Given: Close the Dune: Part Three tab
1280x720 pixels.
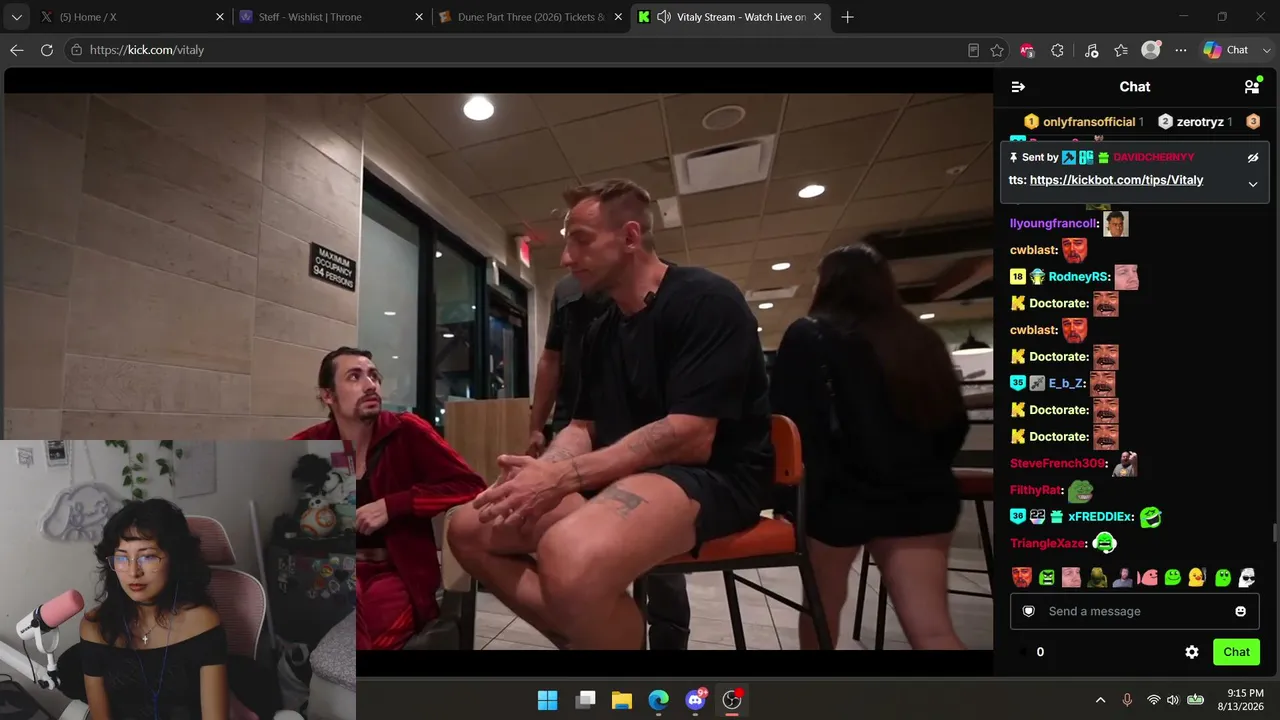Looking at the screenshot, I should click(x=618, y=17).
